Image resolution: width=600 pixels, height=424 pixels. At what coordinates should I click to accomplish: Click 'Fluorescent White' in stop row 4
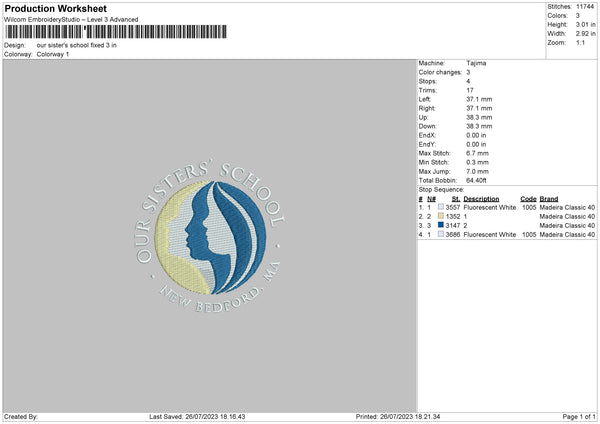(489, 235)
